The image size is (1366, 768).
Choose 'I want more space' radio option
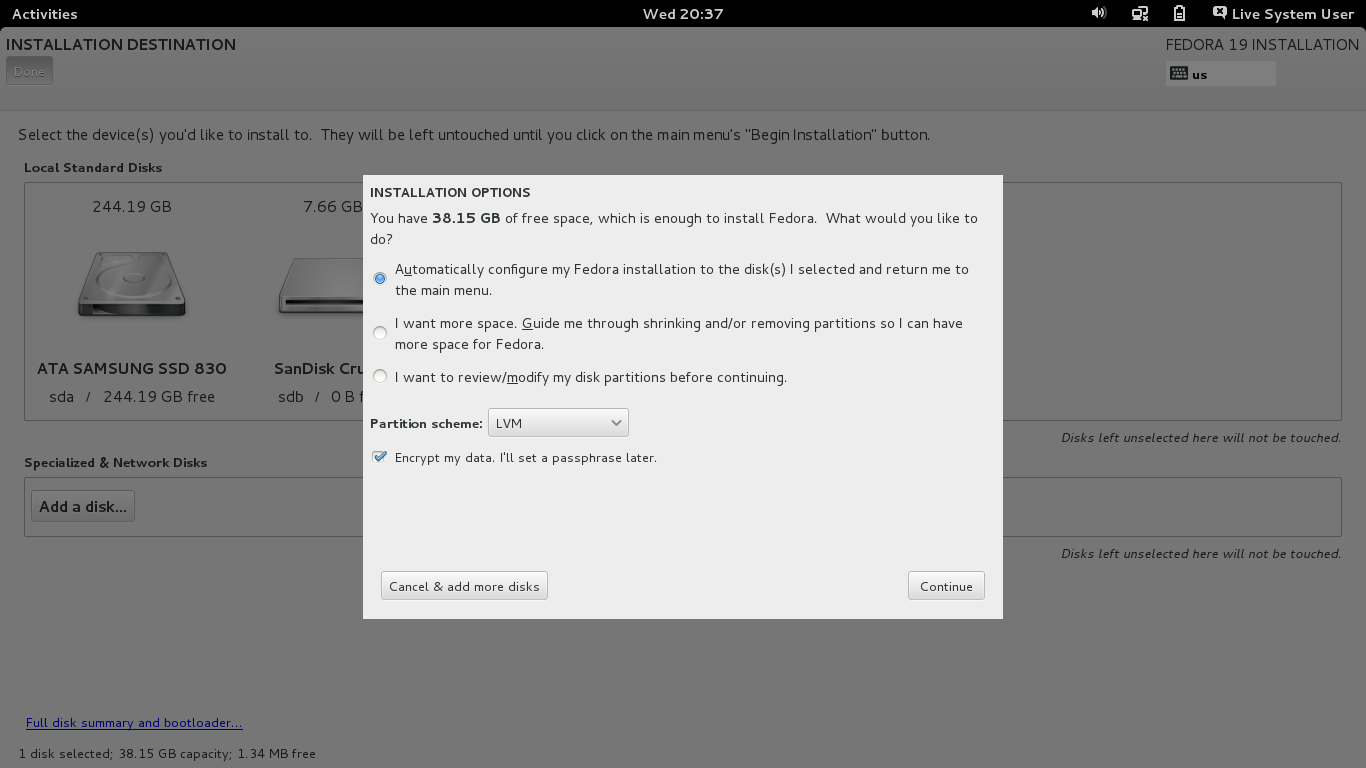tap(380, 333)
